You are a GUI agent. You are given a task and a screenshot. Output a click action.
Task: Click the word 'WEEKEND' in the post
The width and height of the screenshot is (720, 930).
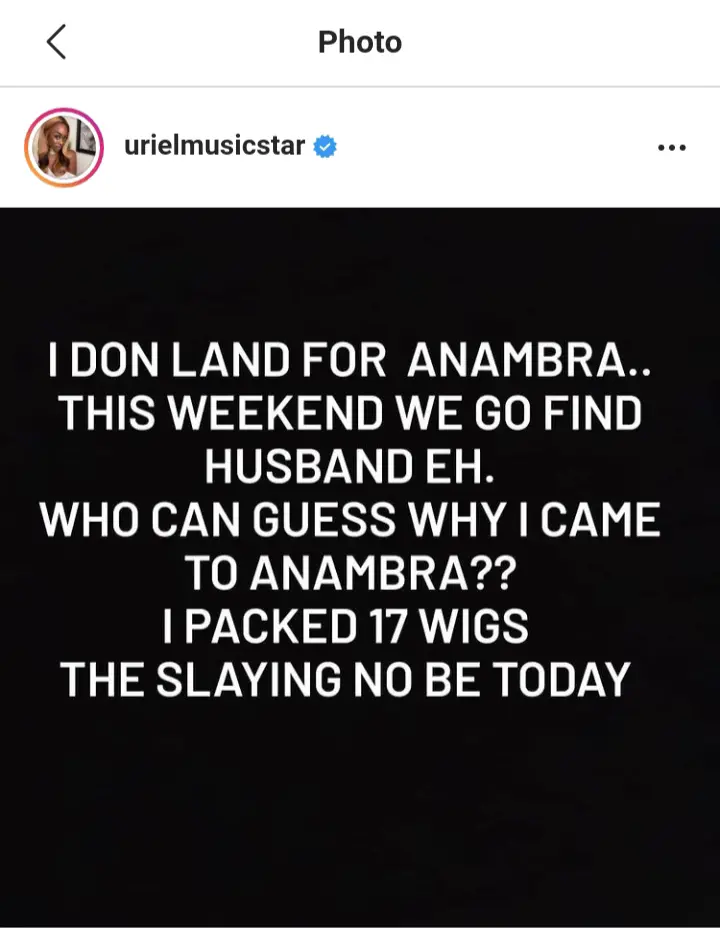pyautogui.click(x=276, y=413)
